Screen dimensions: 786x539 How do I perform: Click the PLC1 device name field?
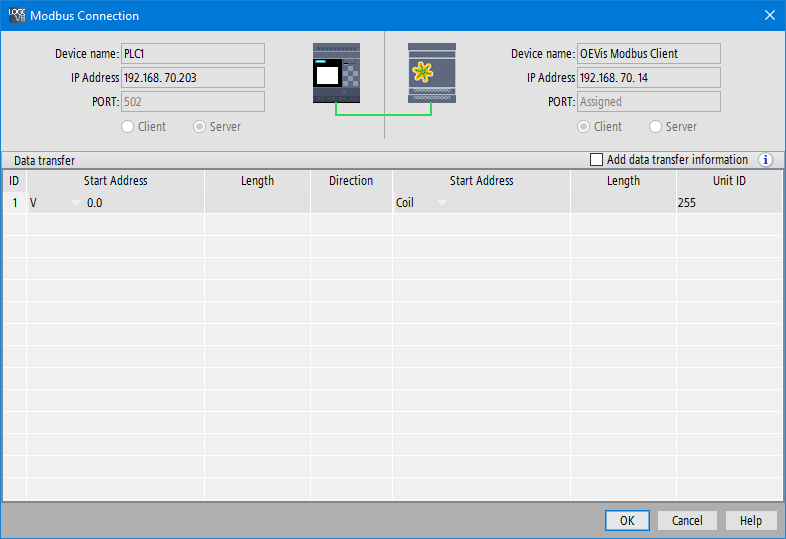[x=192, y=54]
